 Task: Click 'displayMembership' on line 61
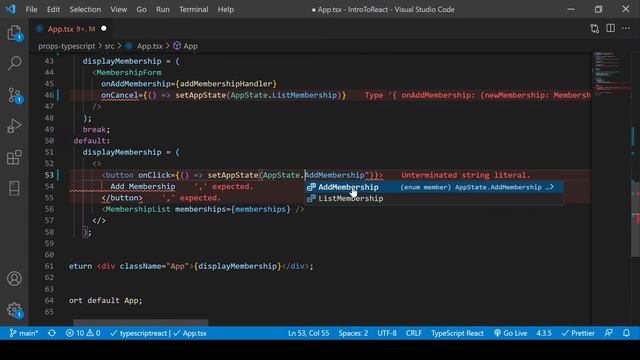pyautogui.click(x=238, y=266)
